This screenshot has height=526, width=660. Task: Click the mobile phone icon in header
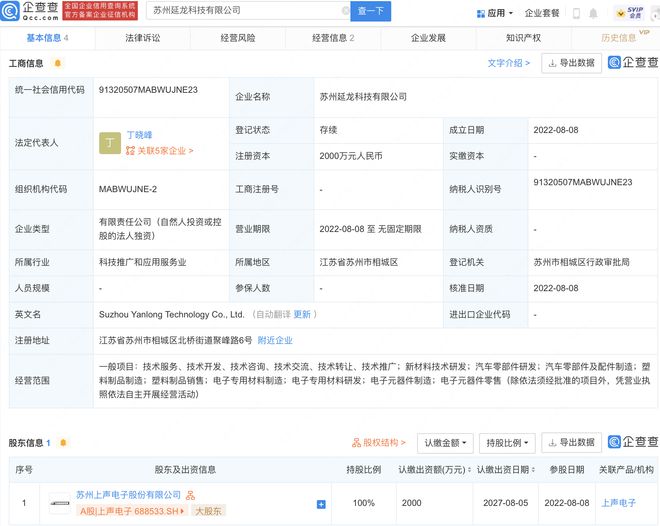(576, 13)
